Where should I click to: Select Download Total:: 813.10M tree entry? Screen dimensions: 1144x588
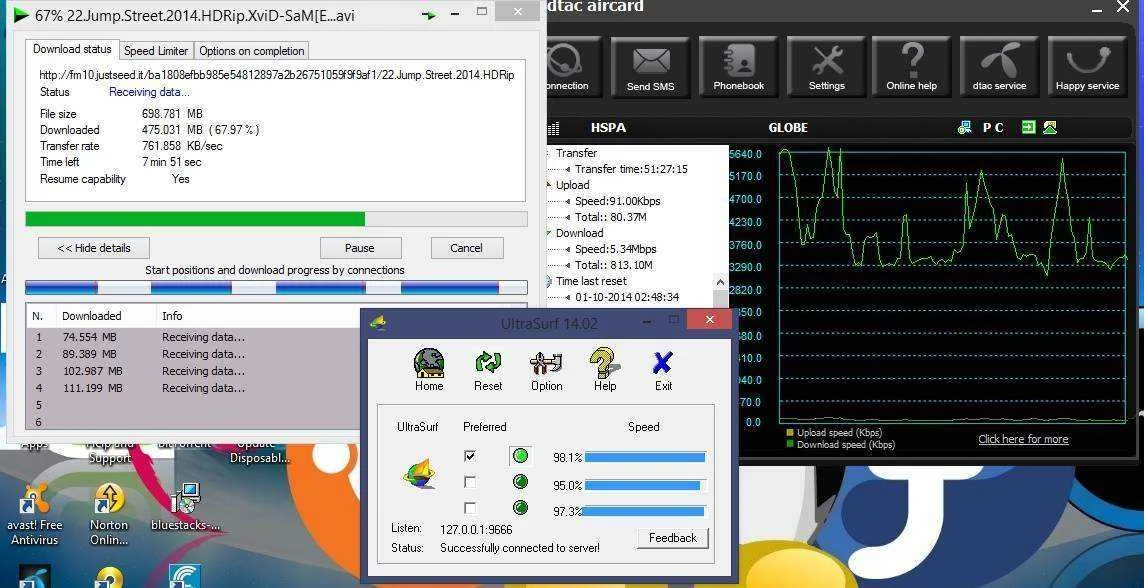[x=614, y=266]
